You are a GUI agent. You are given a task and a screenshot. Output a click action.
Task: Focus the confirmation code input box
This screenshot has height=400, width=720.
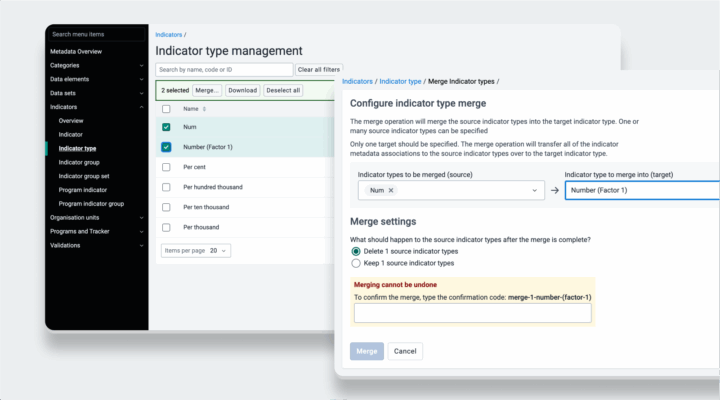click(472, 313)
